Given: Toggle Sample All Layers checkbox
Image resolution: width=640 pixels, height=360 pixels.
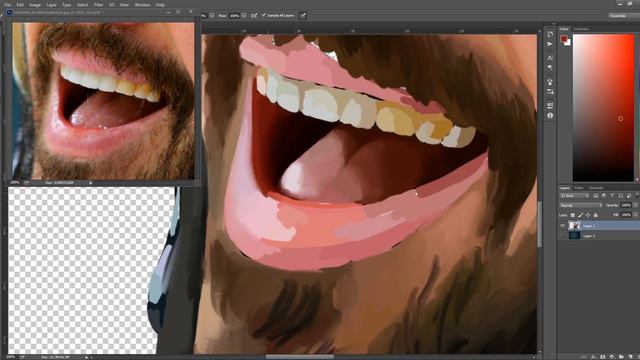Looking at the screenshot, I should tap(264, 15).
